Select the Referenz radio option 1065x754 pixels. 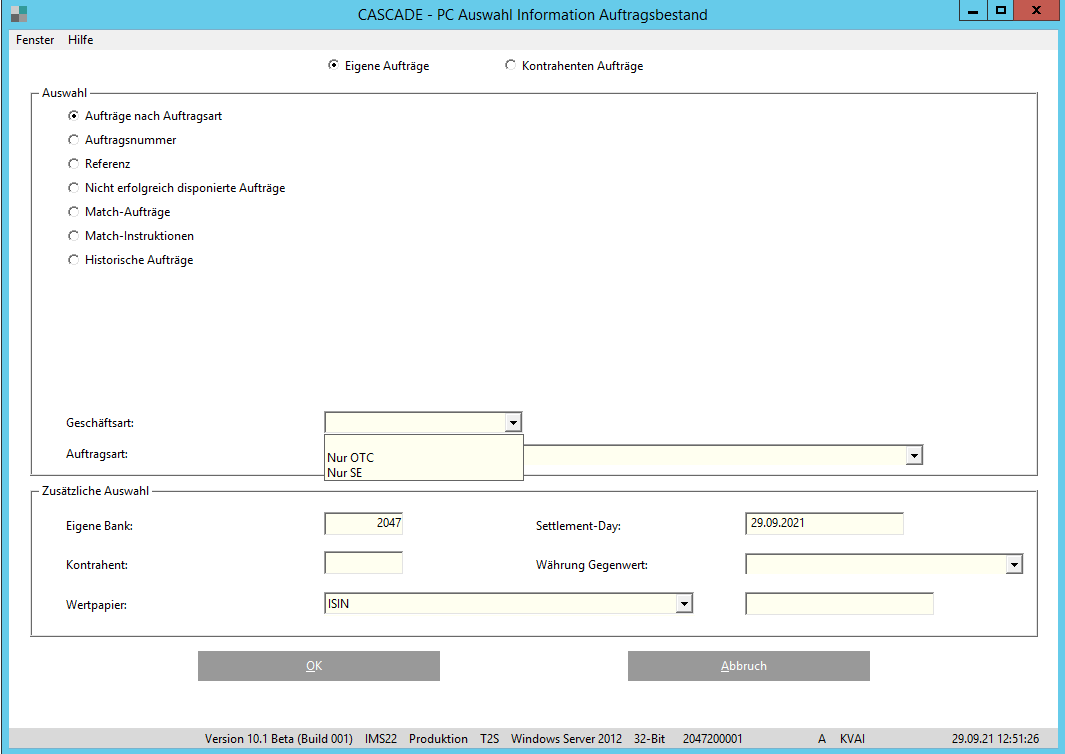click(x=73, y=164)
